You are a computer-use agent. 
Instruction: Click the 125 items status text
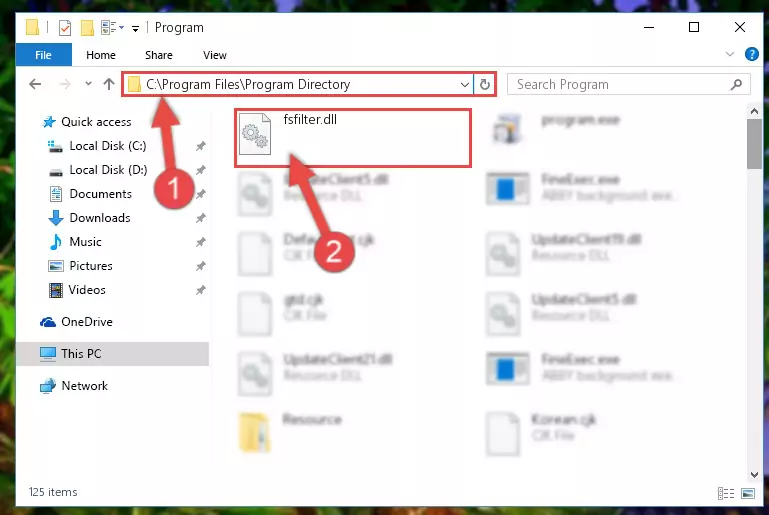click(x=53, y=492)
